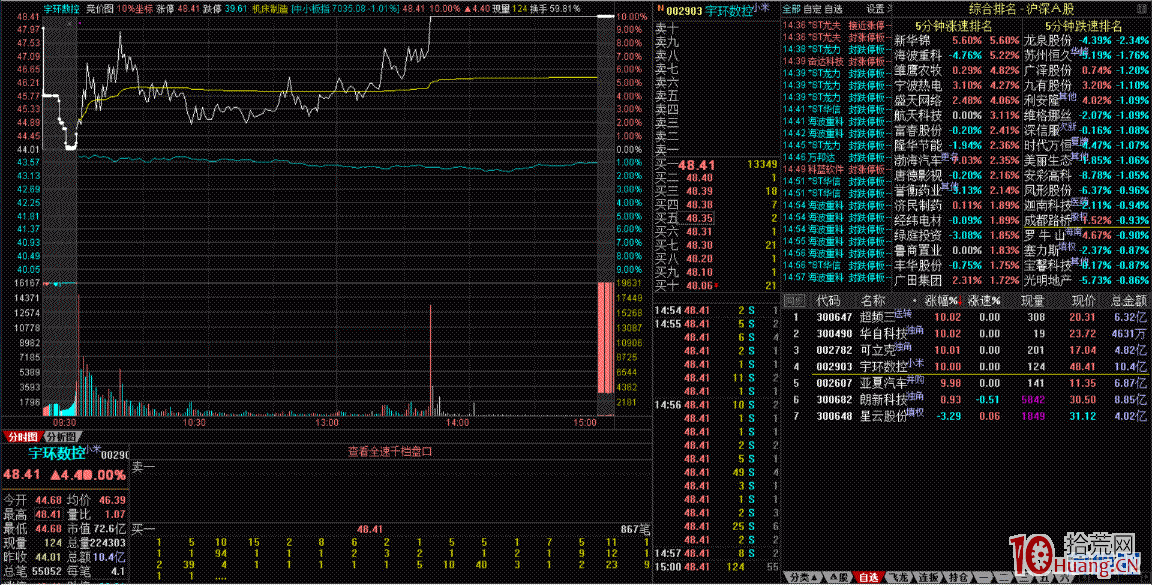Click the 13:00 time axis marker
Viewport: 1152px width, 585px height.
326,423
